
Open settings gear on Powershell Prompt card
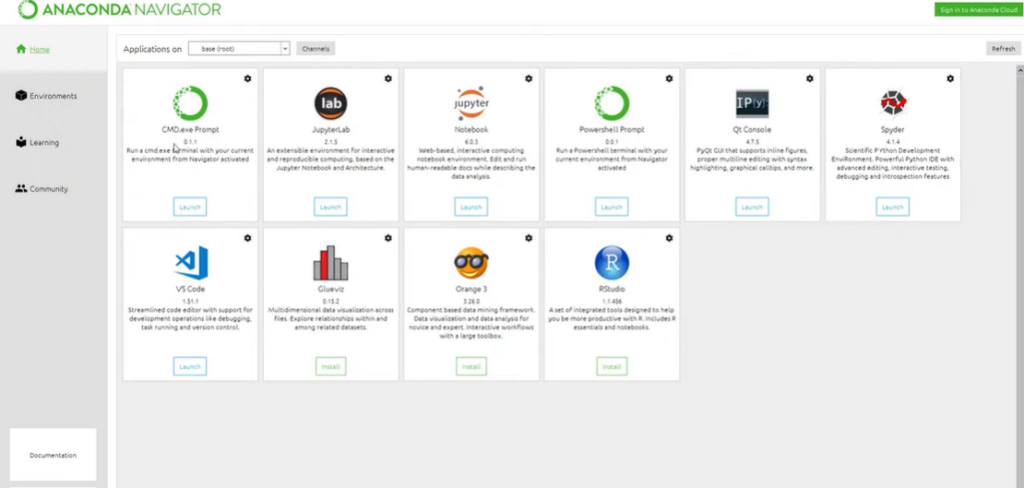[x=669, y=78]
